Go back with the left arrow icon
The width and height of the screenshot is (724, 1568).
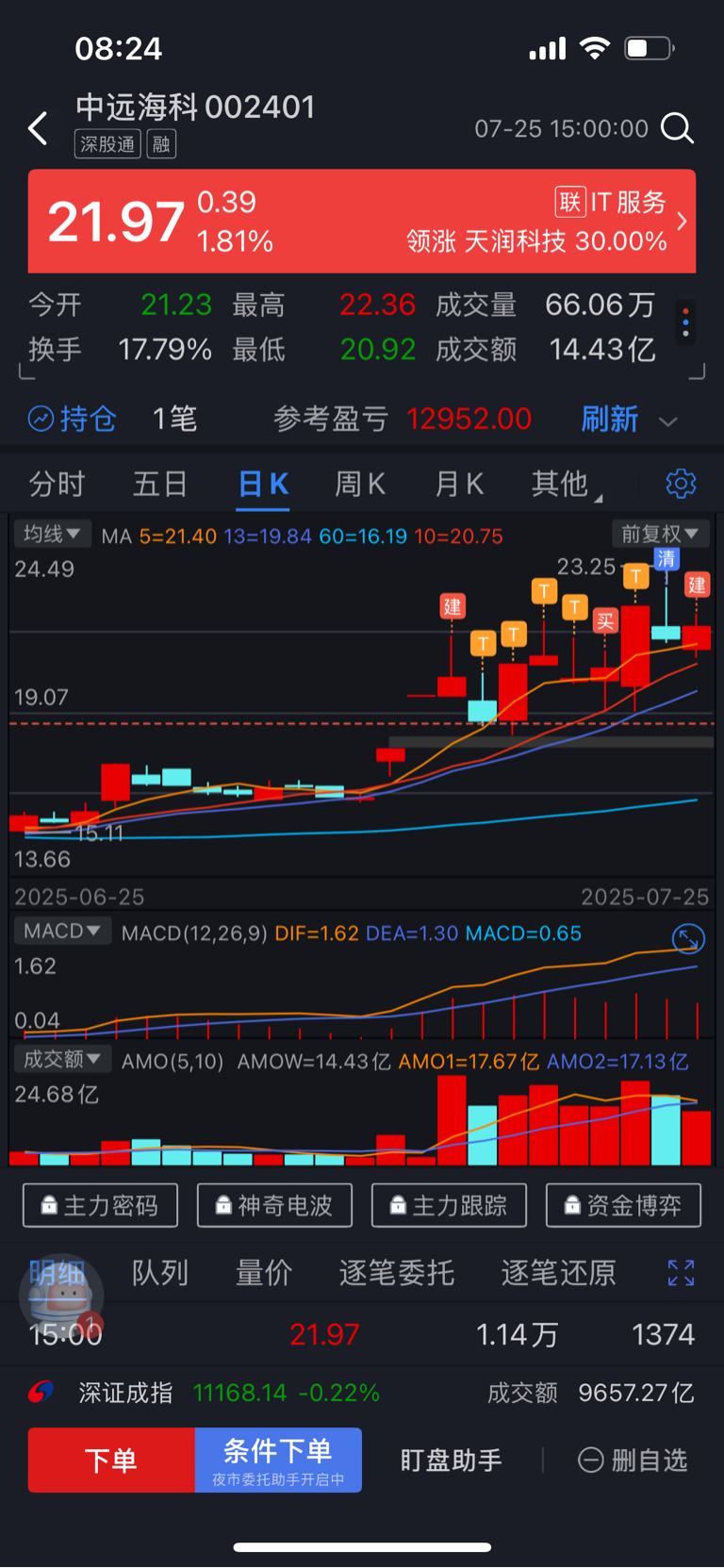pos(38,128)
